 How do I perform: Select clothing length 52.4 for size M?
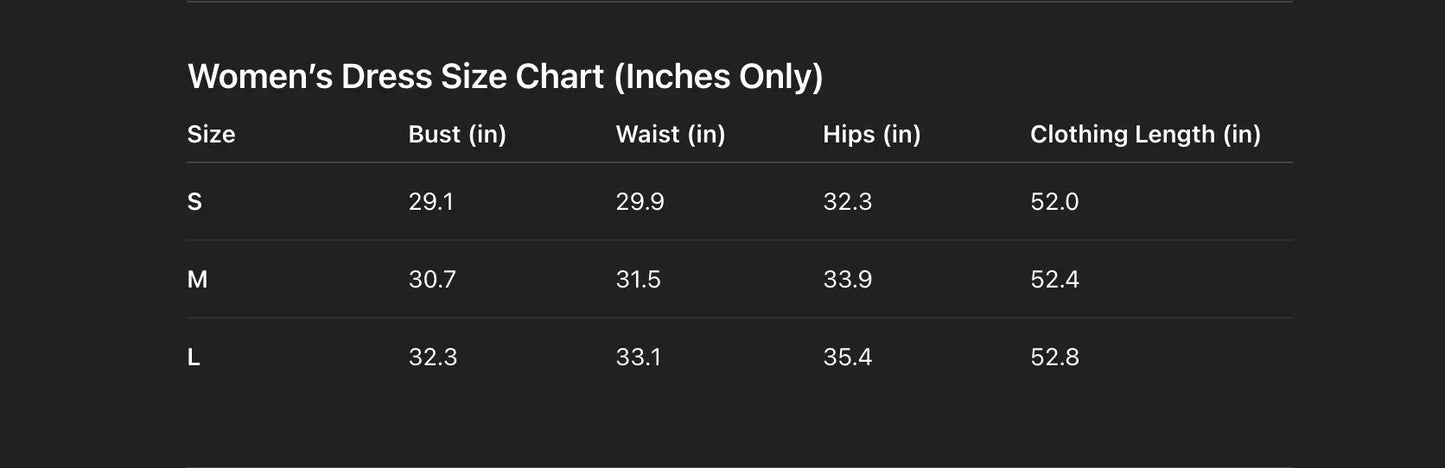(x=1054, y=280)
